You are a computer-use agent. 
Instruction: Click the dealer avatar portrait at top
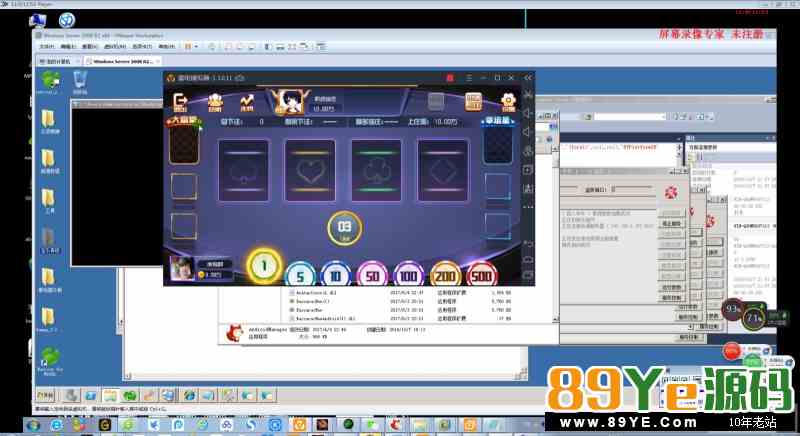tap(289, 101)
